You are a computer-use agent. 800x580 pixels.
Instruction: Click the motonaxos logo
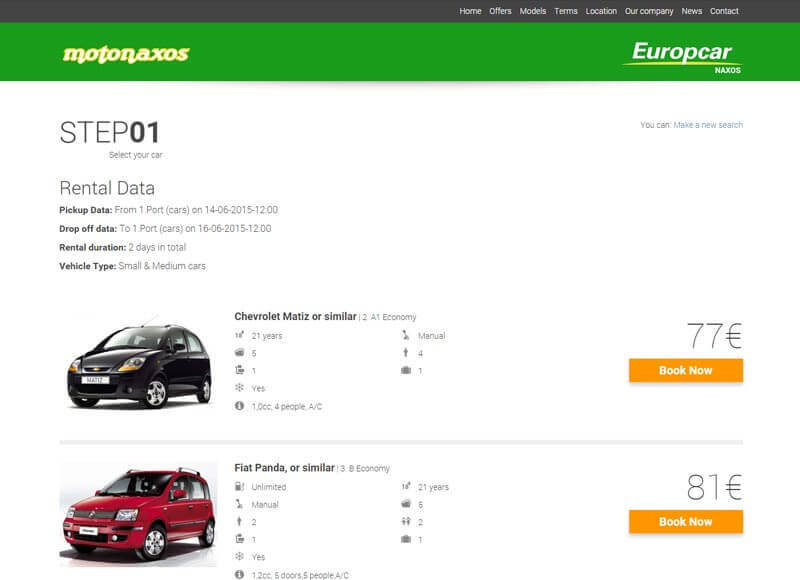126,54
